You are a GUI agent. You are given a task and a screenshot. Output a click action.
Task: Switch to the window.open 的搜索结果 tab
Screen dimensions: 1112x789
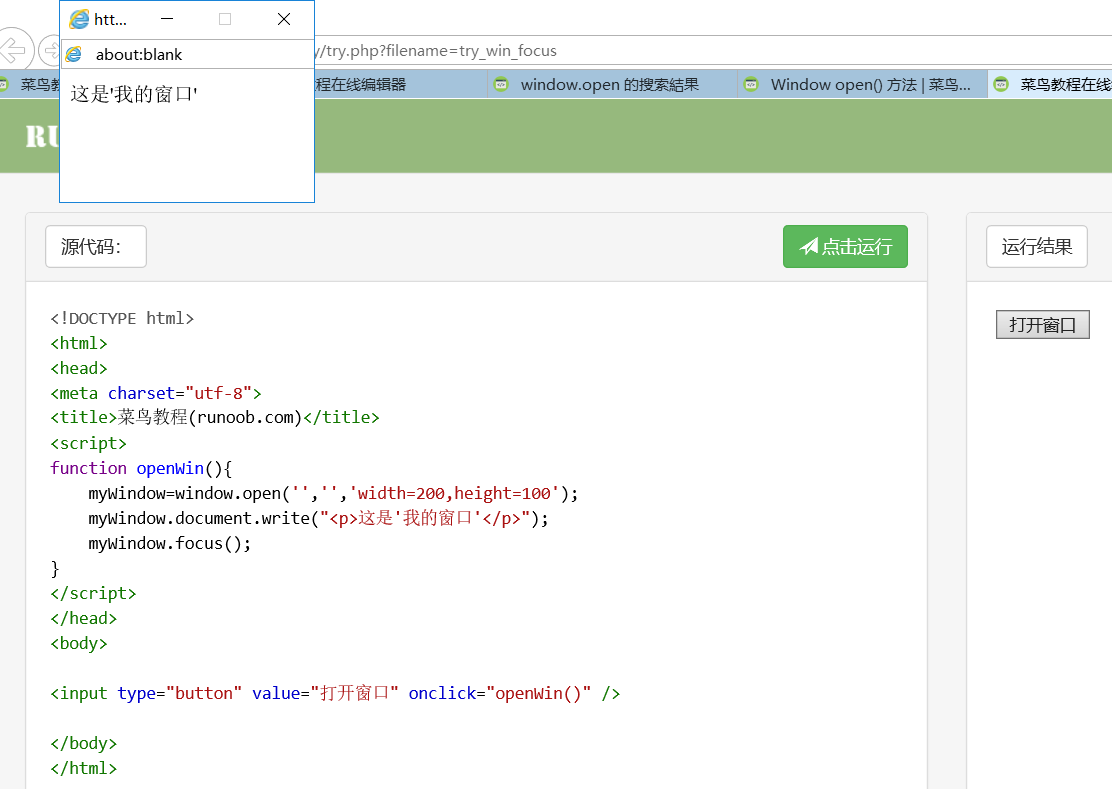tap(613, 84)
